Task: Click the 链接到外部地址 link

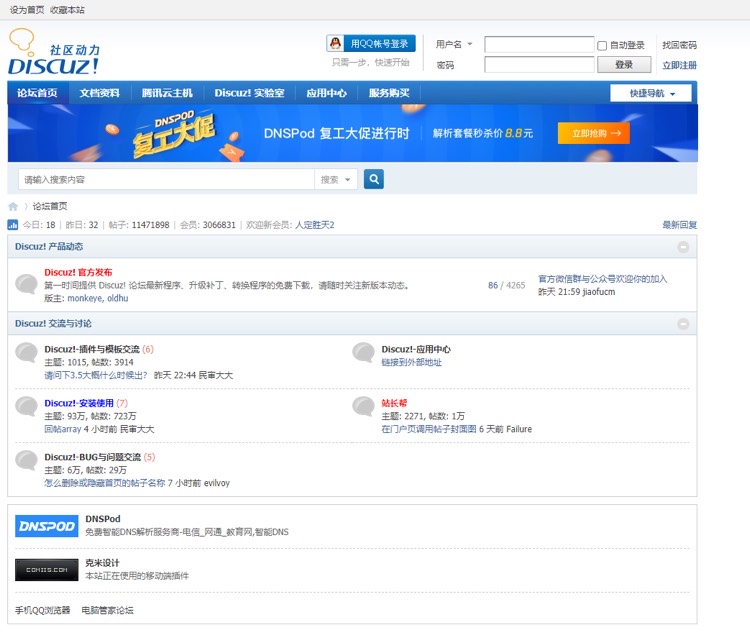Action: pyautogui.click(x=411, y=362)
